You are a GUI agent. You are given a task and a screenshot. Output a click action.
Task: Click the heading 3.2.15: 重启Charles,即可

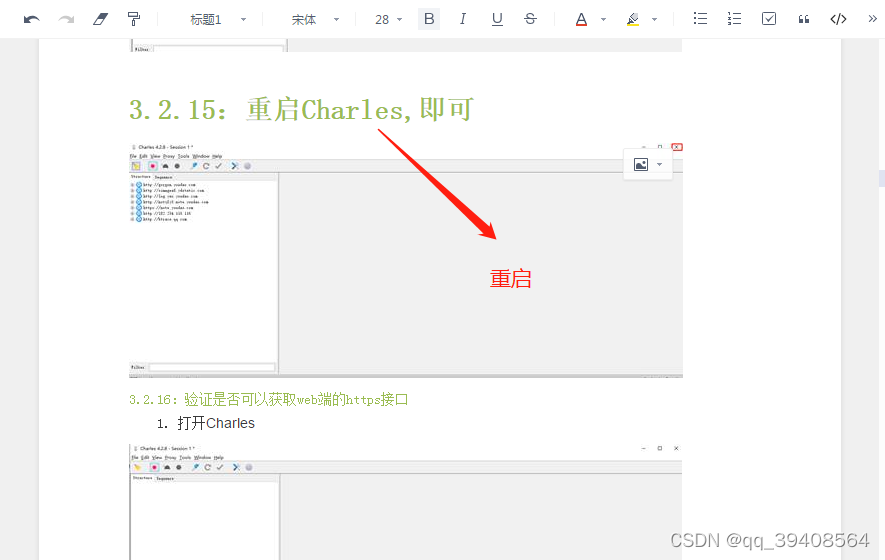pyautogui.click(x=301, y=110)
